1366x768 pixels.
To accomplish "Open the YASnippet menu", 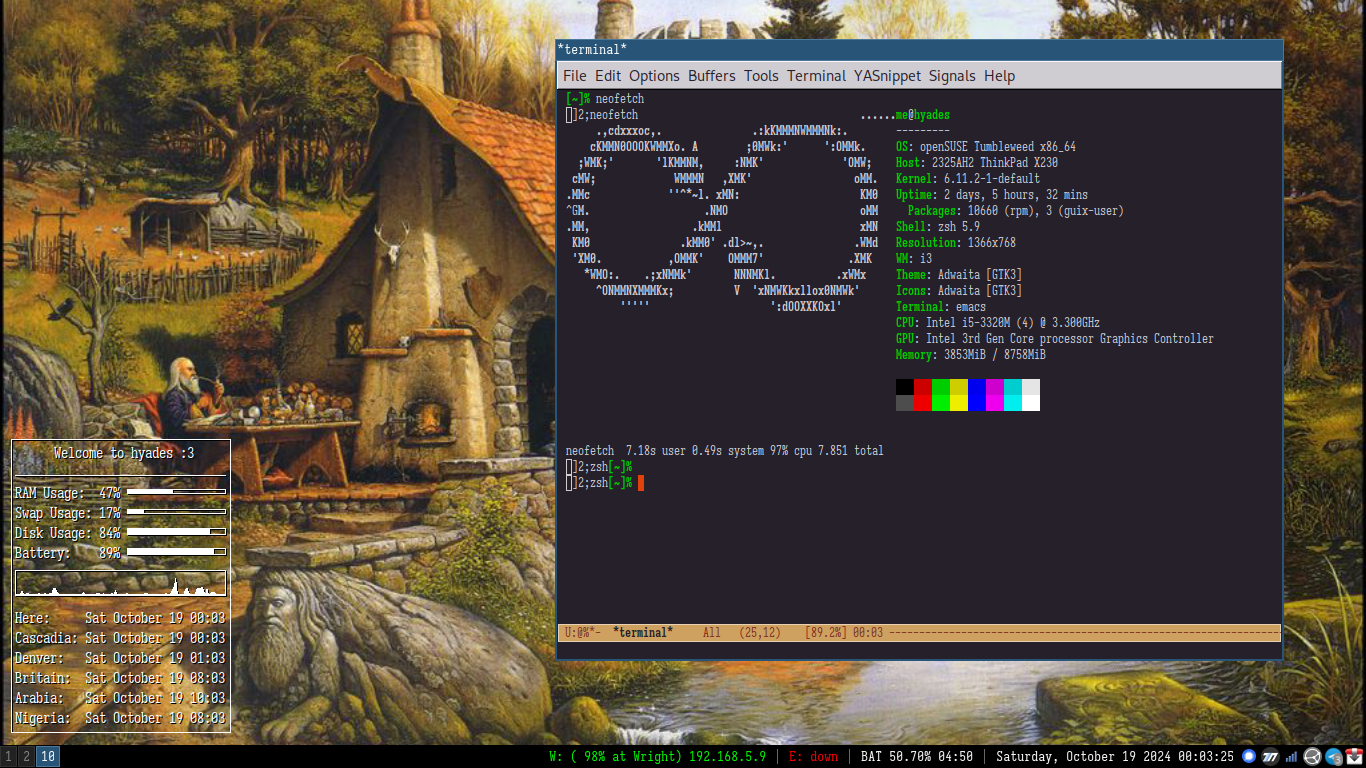I will click(x=887, y=76).
